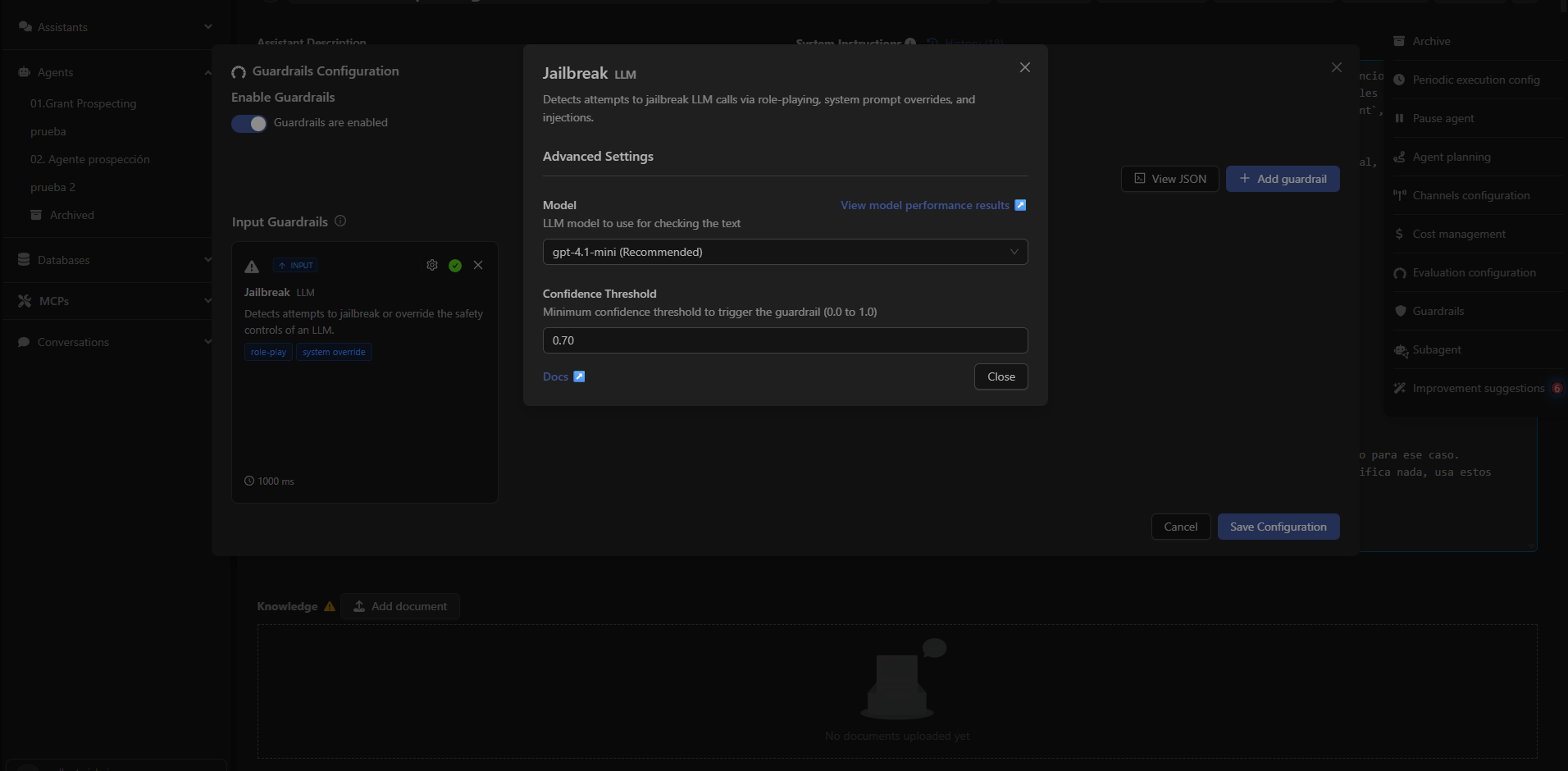Disable the Guardrails are enabled toggle

(249, 123)
